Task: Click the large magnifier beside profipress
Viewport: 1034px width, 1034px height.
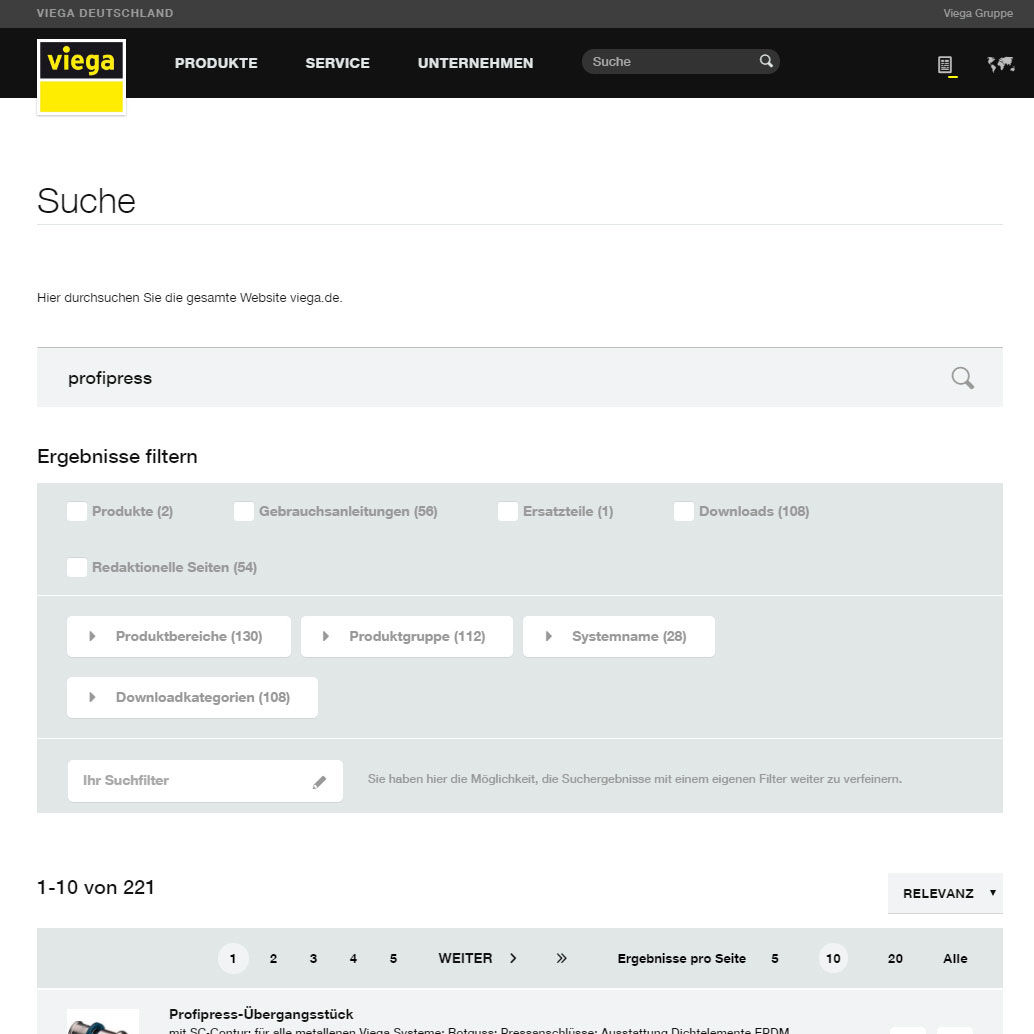Action: point(962,378)
